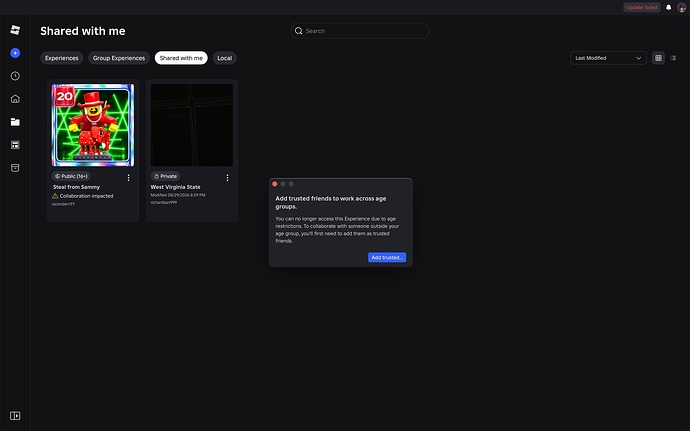Collapse the sidebar with the panel toggle icon

point(15,416)
